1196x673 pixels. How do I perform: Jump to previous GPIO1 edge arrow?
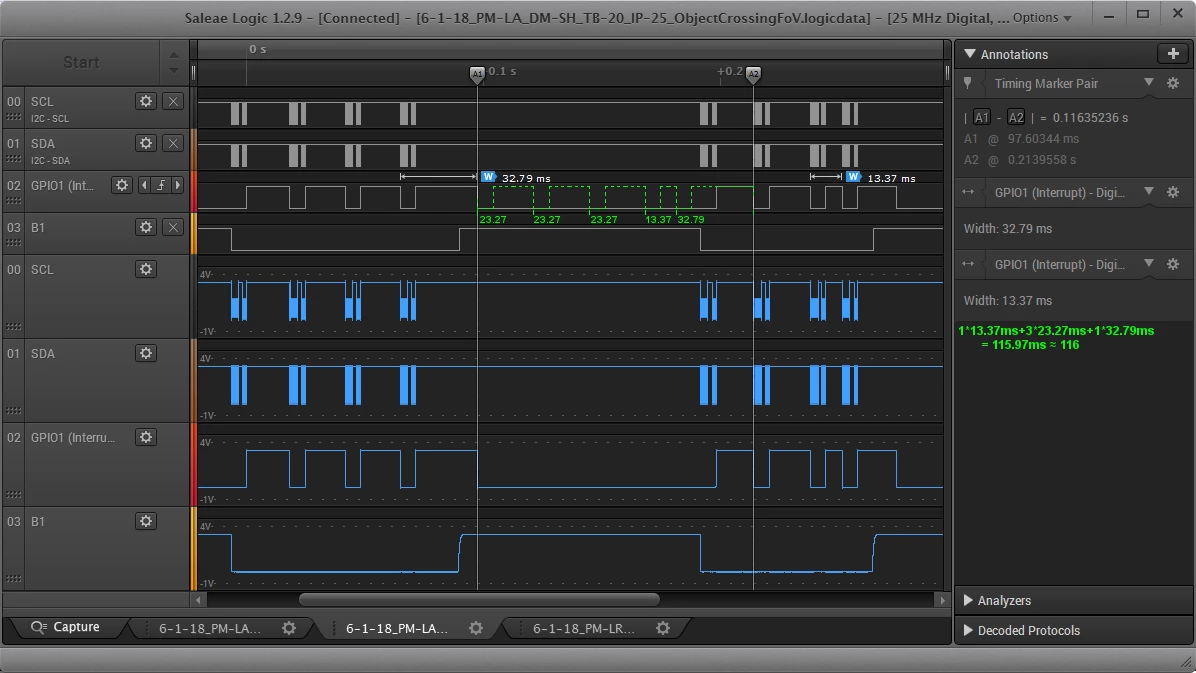coord(144,185)
